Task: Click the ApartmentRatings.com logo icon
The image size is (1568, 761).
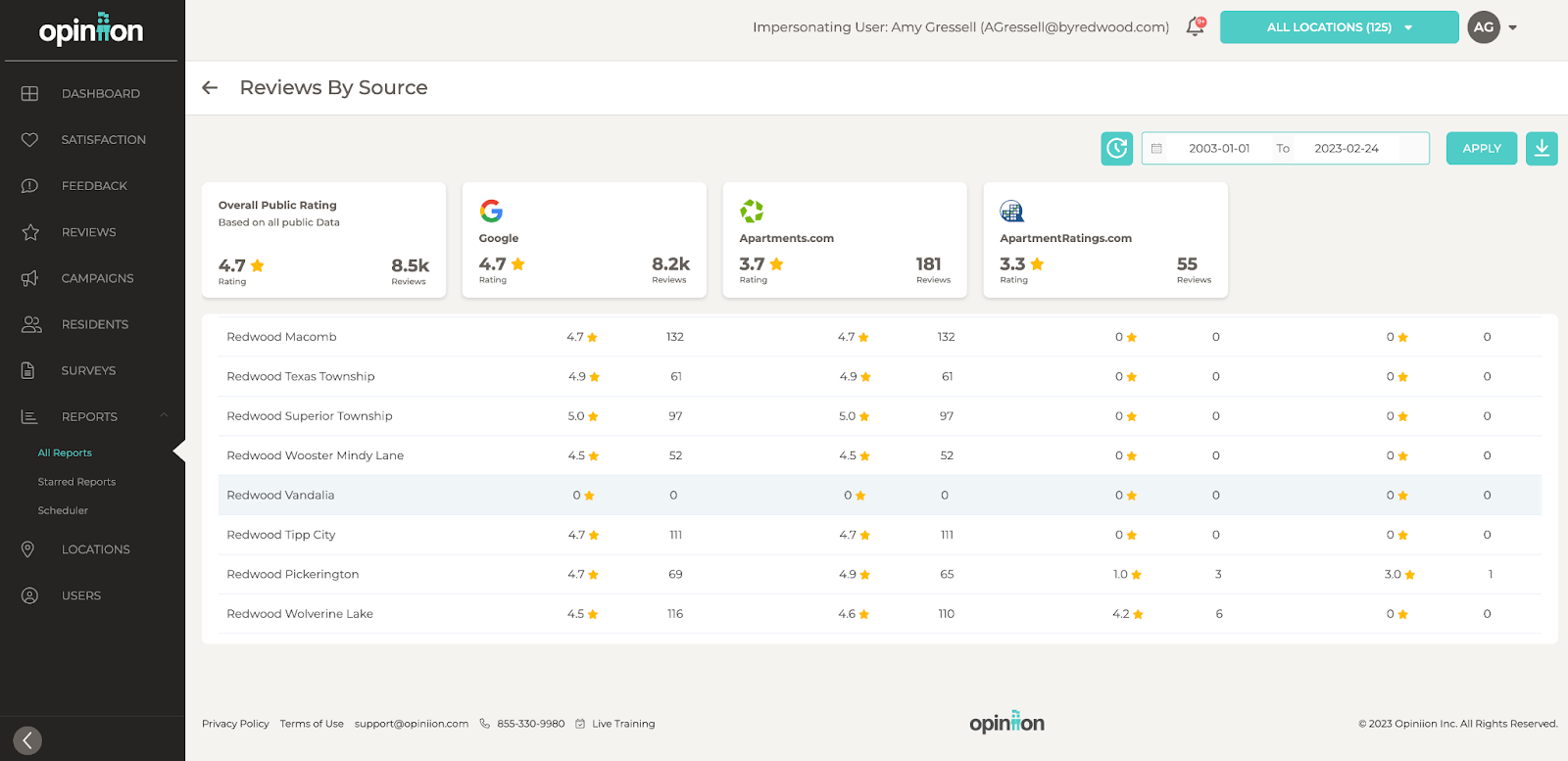Action: click(1012, 211)
